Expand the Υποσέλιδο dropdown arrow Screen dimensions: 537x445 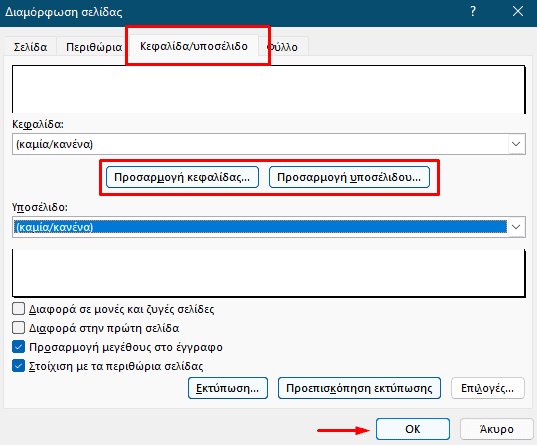tap(516, 227)
